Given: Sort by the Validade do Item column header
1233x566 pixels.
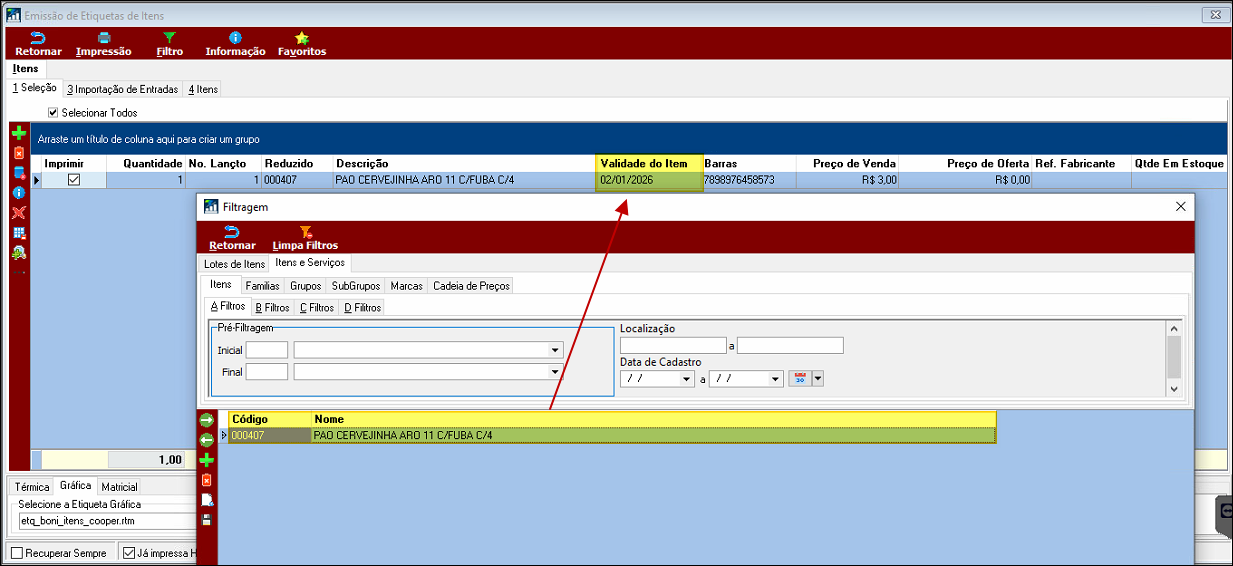Looking at the screenshot, I should (643, 163).
